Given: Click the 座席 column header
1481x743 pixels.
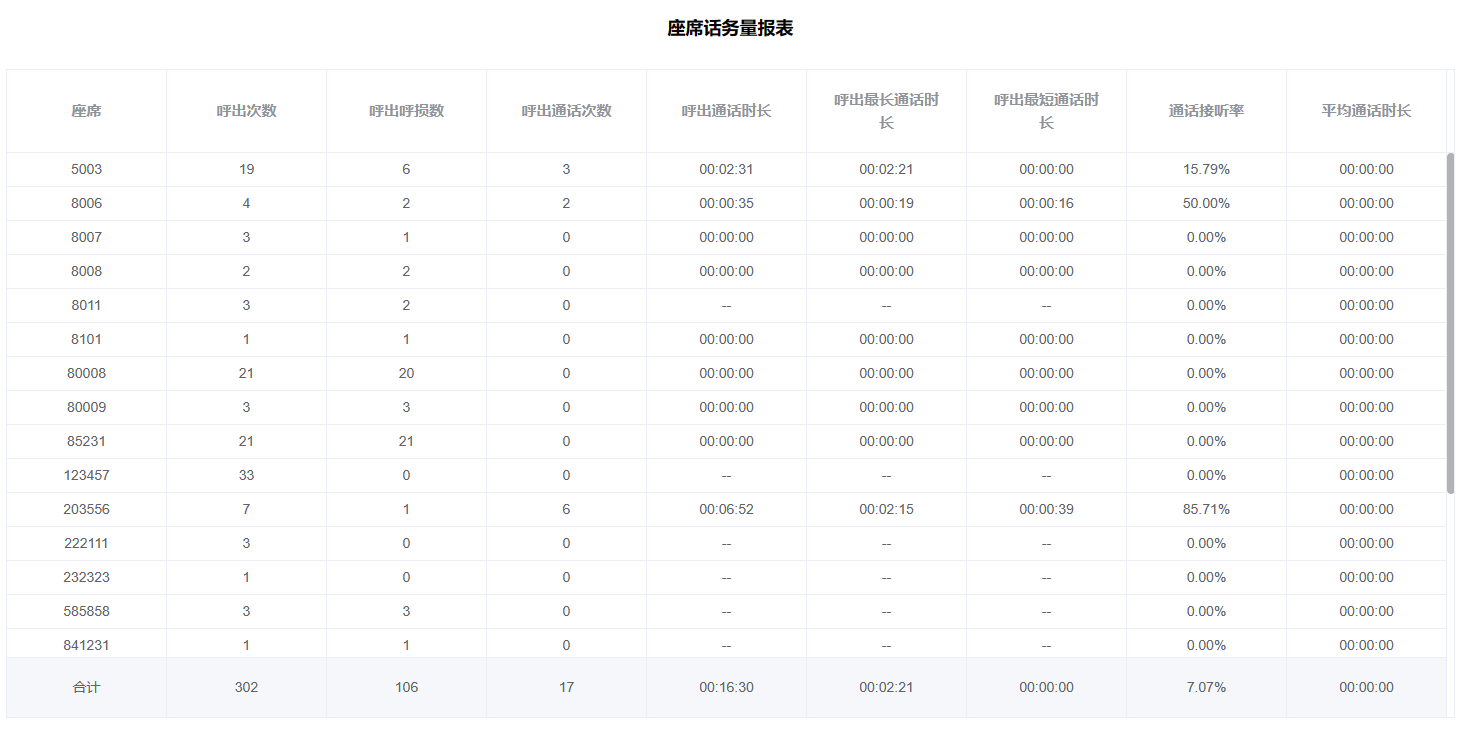Looking at the screenshot, I should (x=86, y=111).
